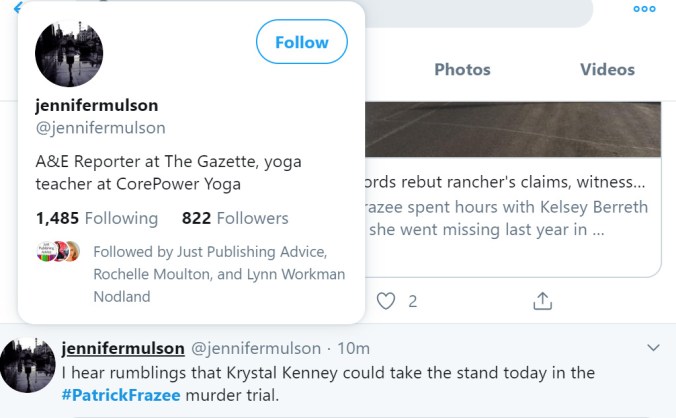This screenshot has width=676, height=418.
Task: Open the more options ellipsis icon
Action: click(x=645, y=9)
